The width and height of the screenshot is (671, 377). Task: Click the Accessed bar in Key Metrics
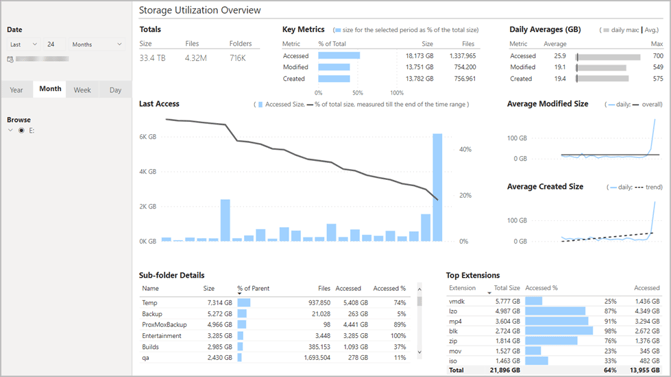(339, 56)
